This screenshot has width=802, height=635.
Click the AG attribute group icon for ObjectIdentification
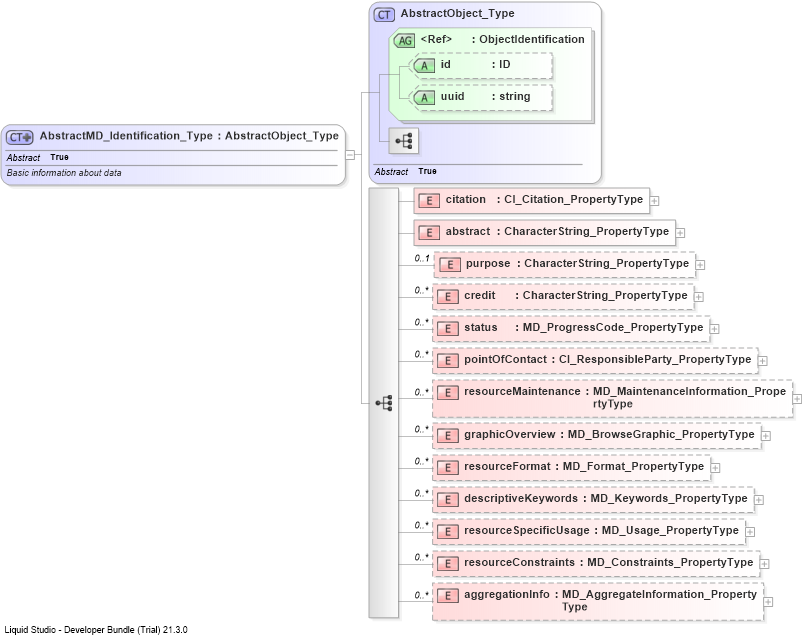pyautogui.click(x=404, y=40)
